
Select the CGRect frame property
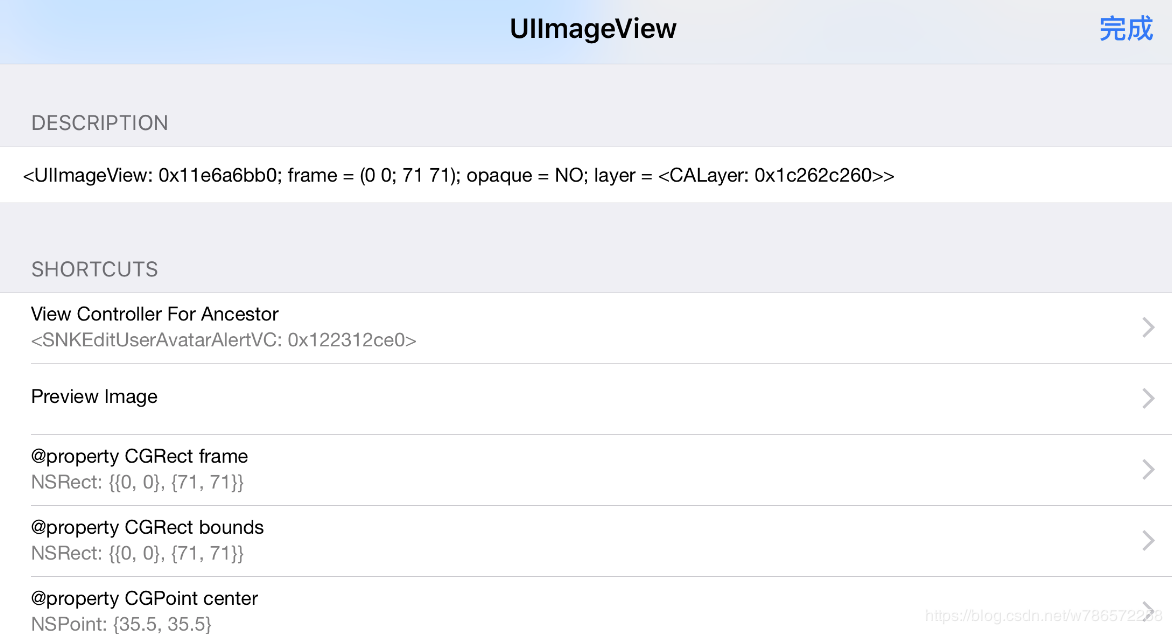point(586,470)
